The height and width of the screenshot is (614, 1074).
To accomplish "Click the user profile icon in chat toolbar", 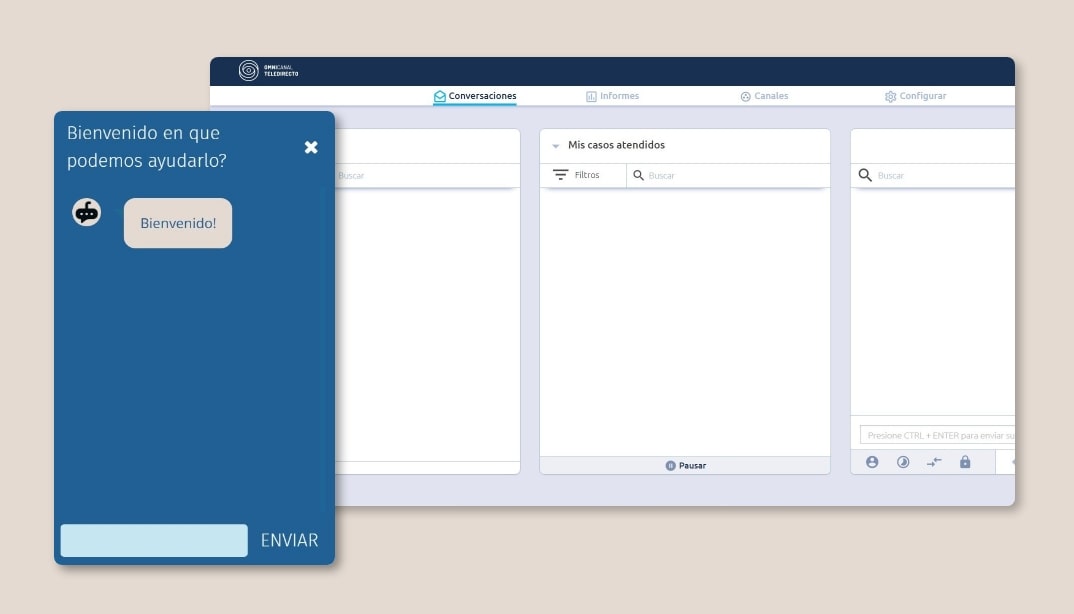I will click(872, 462).
